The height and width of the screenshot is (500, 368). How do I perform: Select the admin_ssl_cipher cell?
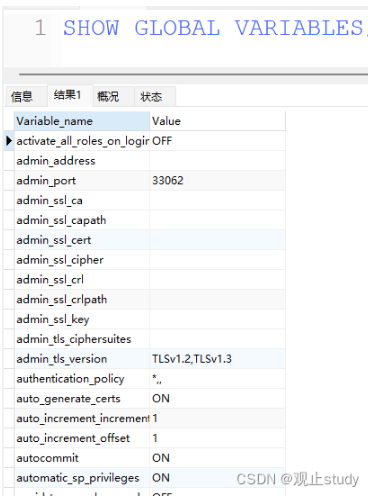coord(82,260)
